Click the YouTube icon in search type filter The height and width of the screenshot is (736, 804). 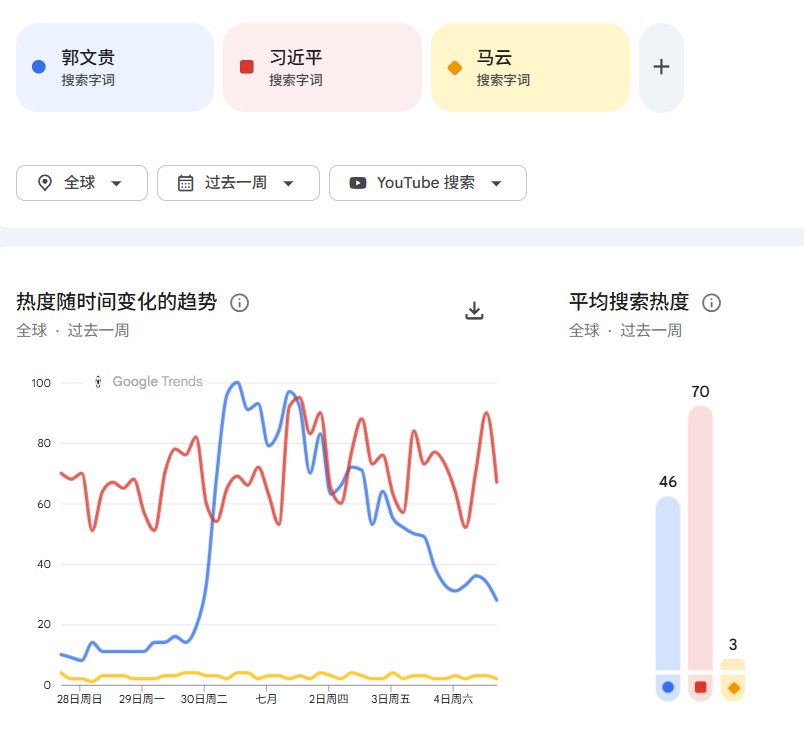(x=358, y=183)
